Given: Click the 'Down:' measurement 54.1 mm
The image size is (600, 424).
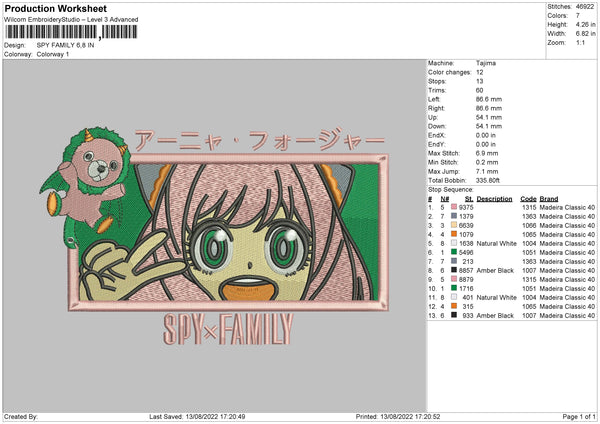Looking at the screenshot, I should (489, 126).
